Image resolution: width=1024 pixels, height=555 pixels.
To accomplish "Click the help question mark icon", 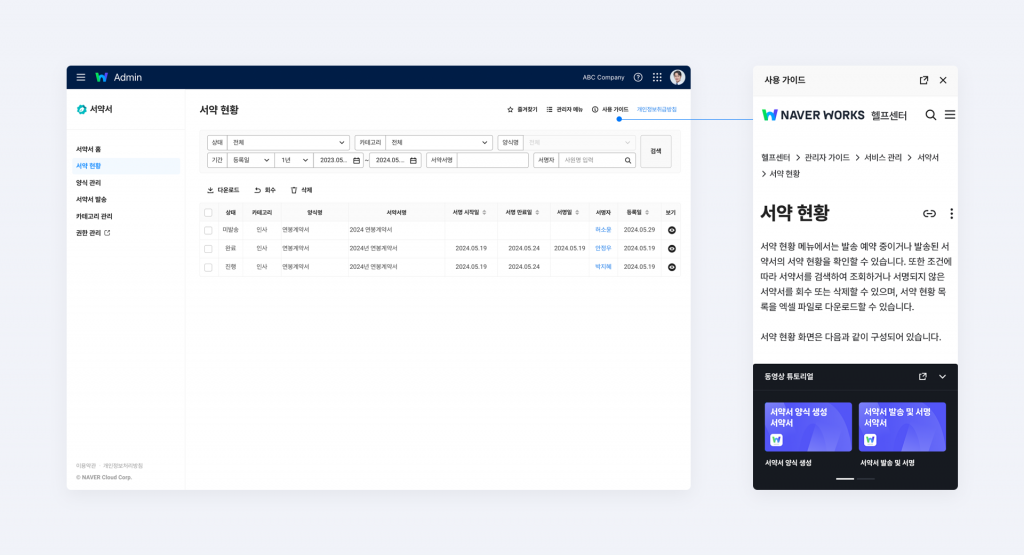I will [638, 77].
